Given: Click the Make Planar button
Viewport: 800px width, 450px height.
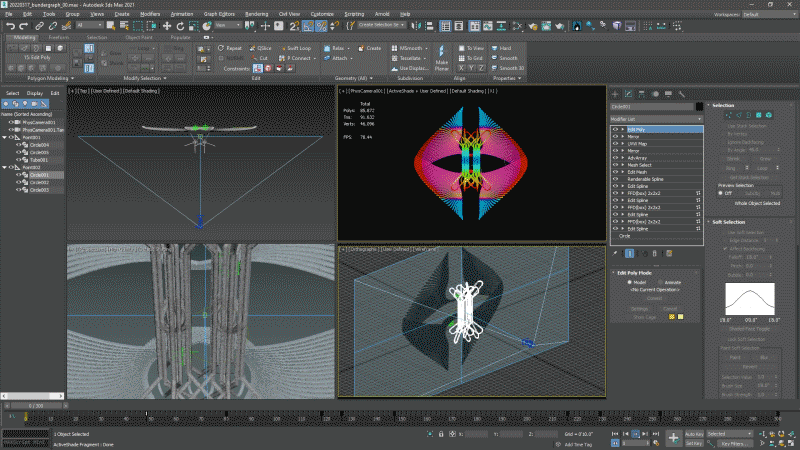Looking at the screenshot, I should pos(441,57).
